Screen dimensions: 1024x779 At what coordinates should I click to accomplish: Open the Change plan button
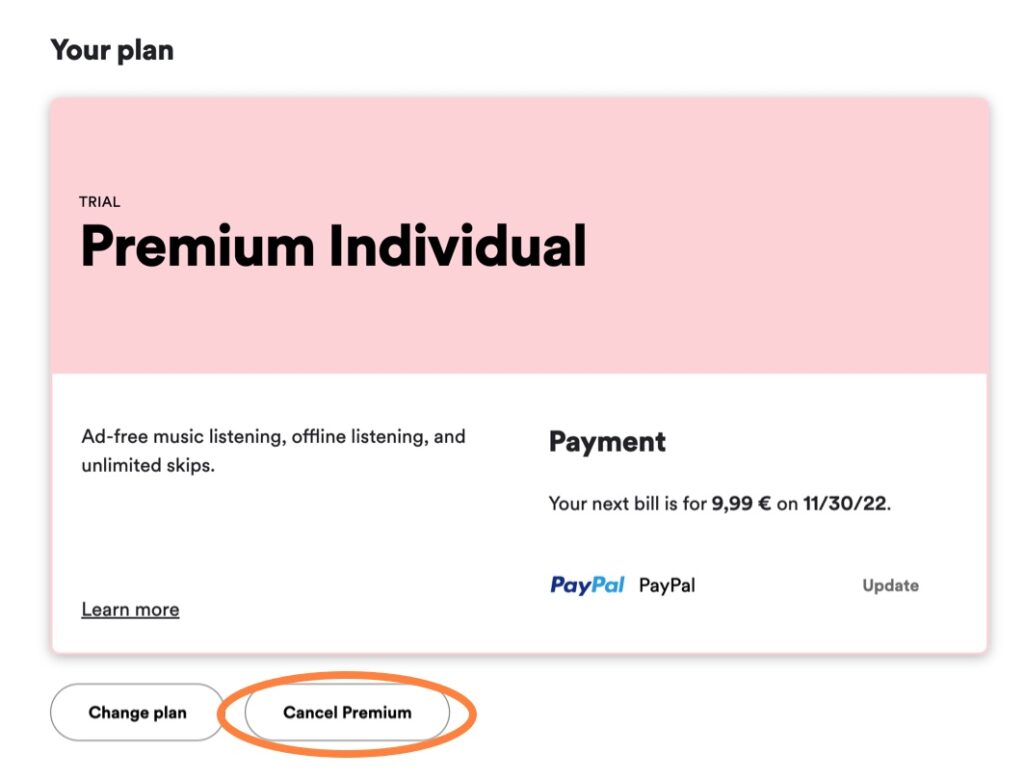[137, 712]
